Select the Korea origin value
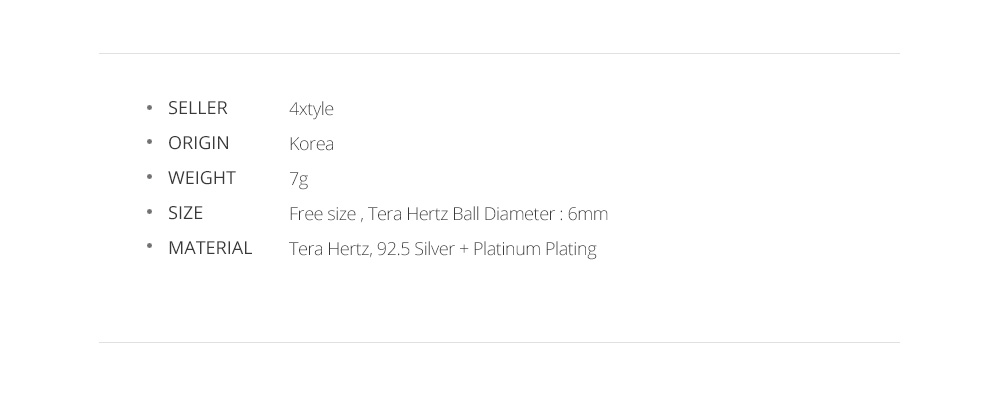The width and height of the screenshot is (1000, 399). coord(311,143)
